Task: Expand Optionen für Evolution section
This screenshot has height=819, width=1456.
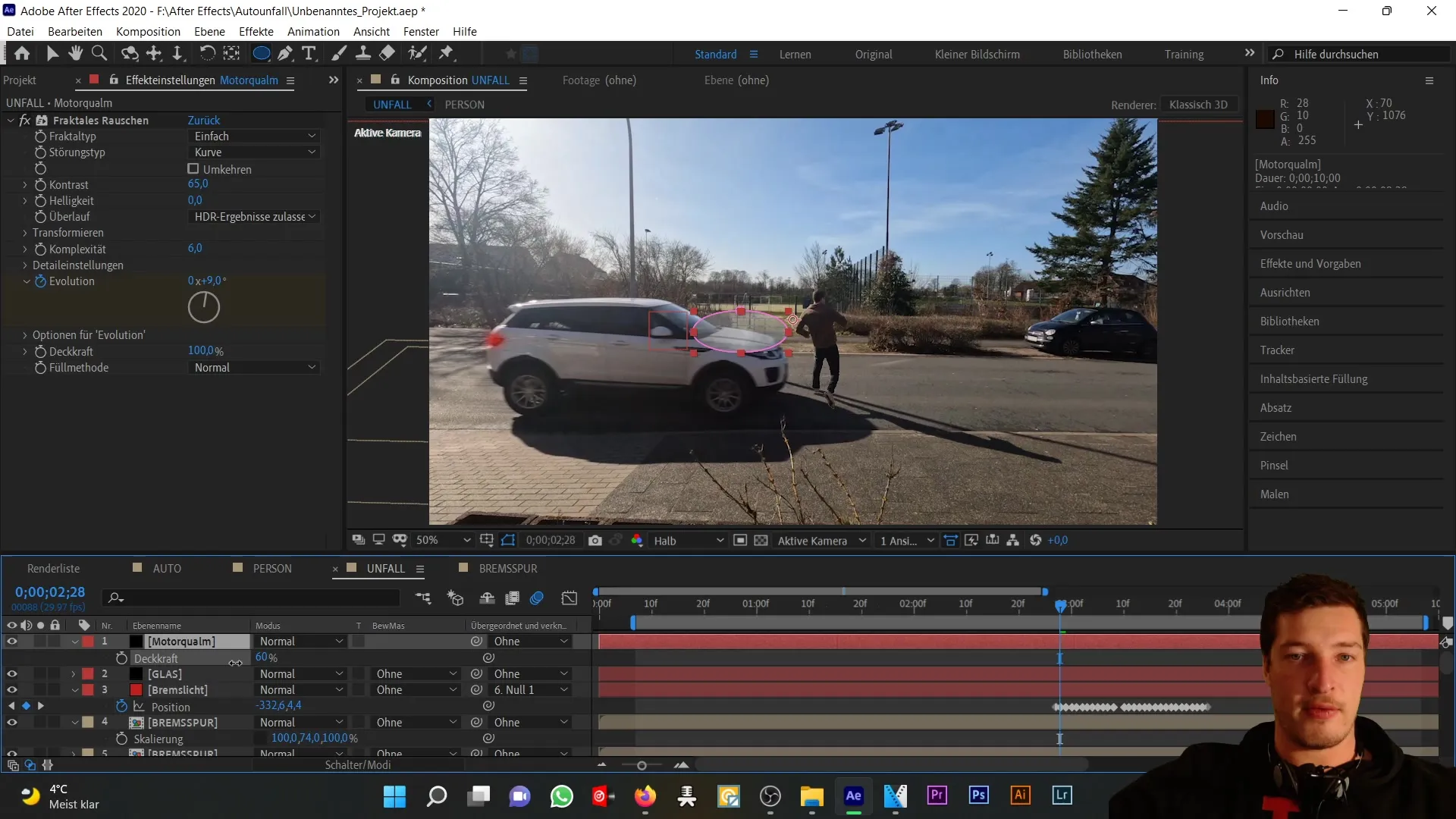Action: [24, 335]
